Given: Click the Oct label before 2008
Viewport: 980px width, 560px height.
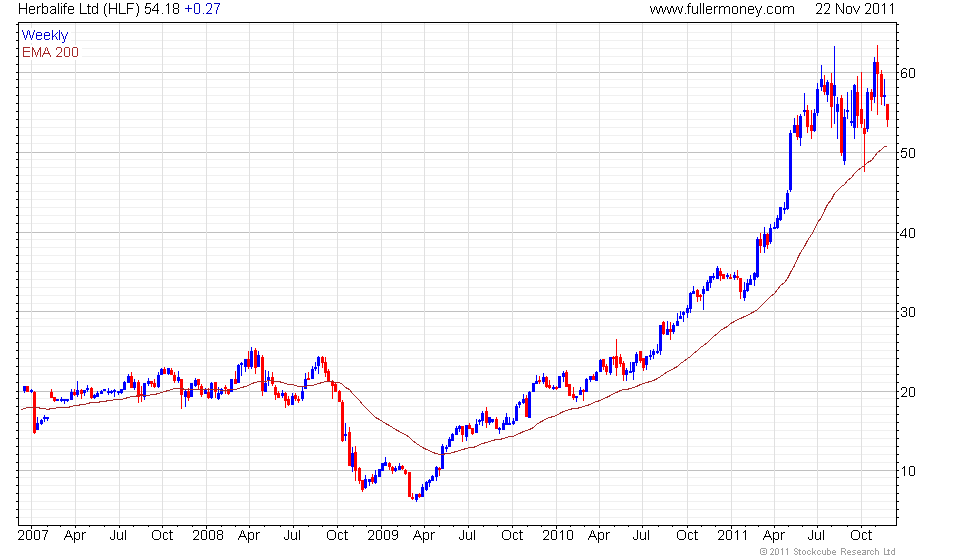Looking at the screenshot, I should 162,536.
